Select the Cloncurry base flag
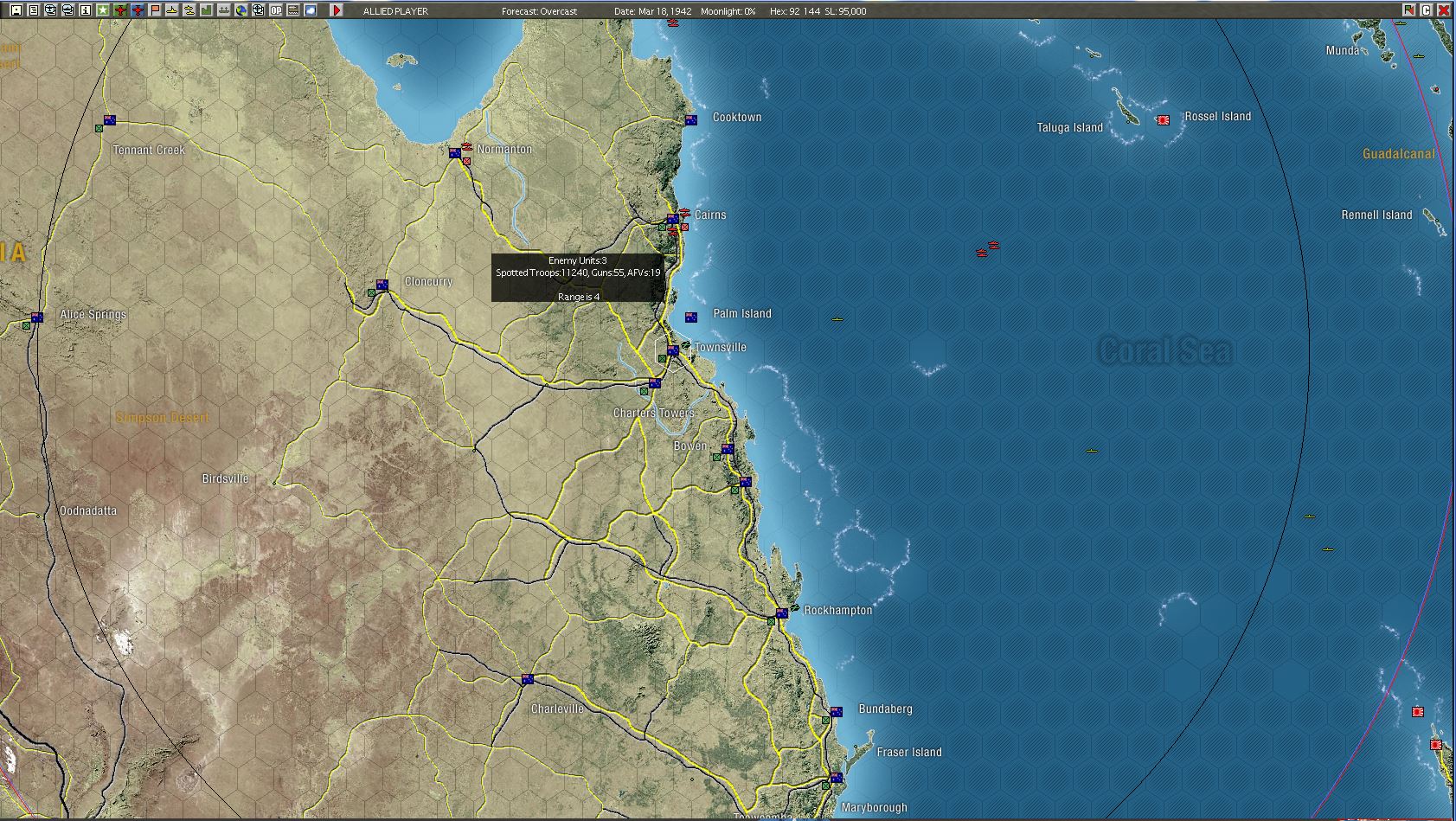 coord(382,285)
